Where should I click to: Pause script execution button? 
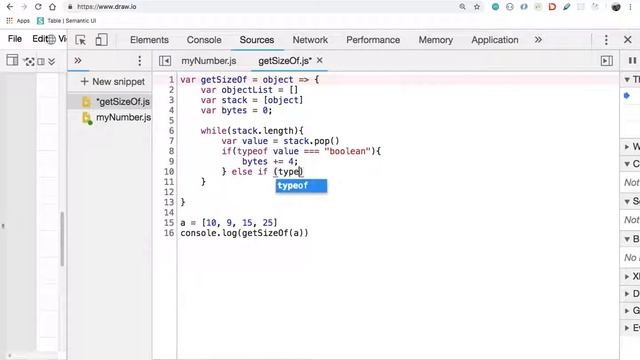(x=632, y=61)
